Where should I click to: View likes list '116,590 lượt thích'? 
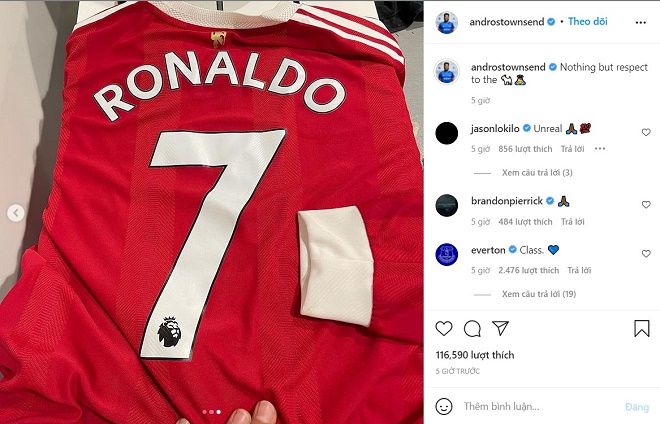click(475, 355)
